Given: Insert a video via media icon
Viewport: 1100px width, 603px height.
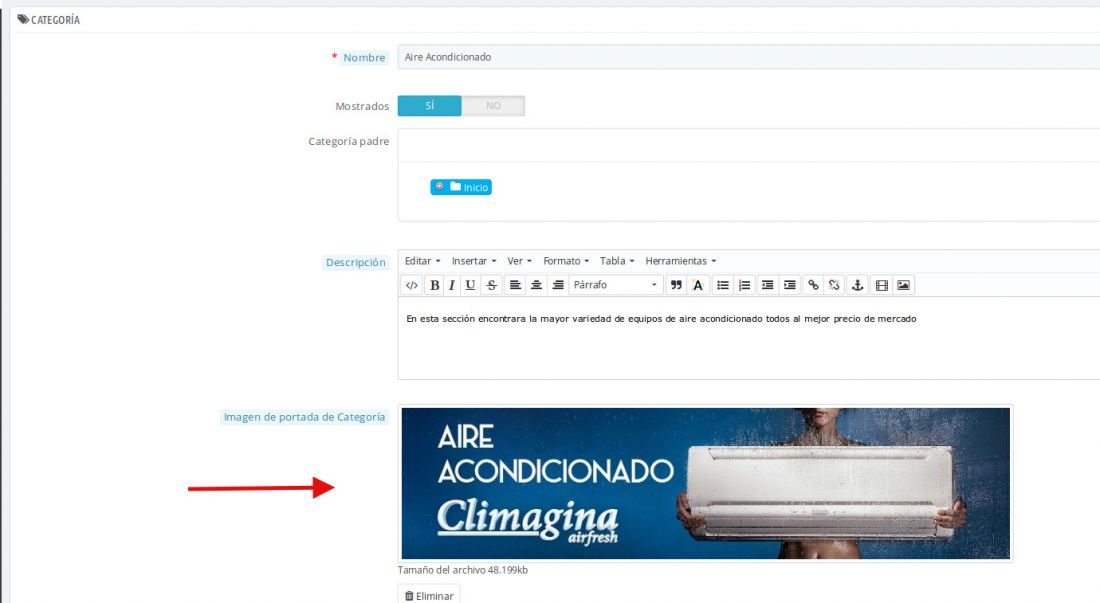Looking at the screenshot, I should 882,285.
